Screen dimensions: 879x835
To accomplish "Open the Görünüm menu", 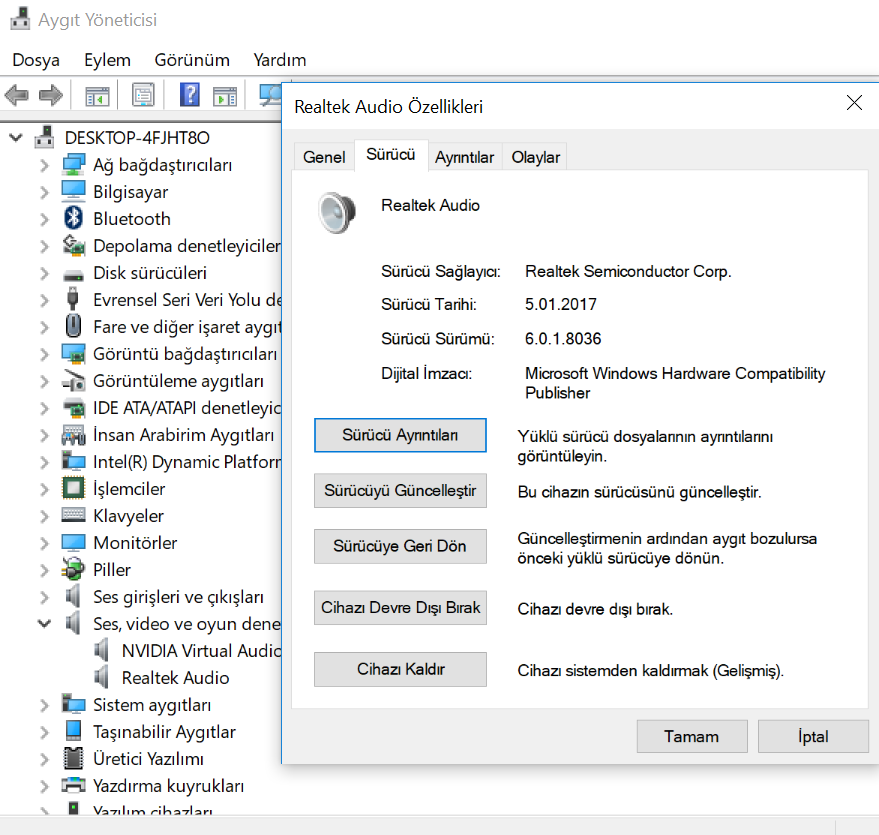I will (x=192, y=60).
